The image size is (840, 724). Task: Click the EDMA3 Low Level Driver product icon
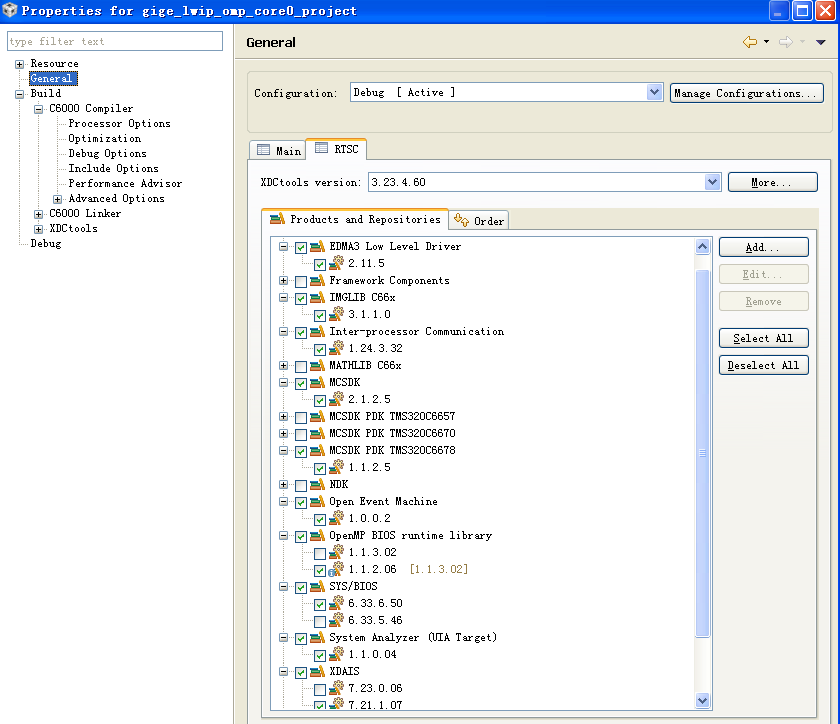318,247
